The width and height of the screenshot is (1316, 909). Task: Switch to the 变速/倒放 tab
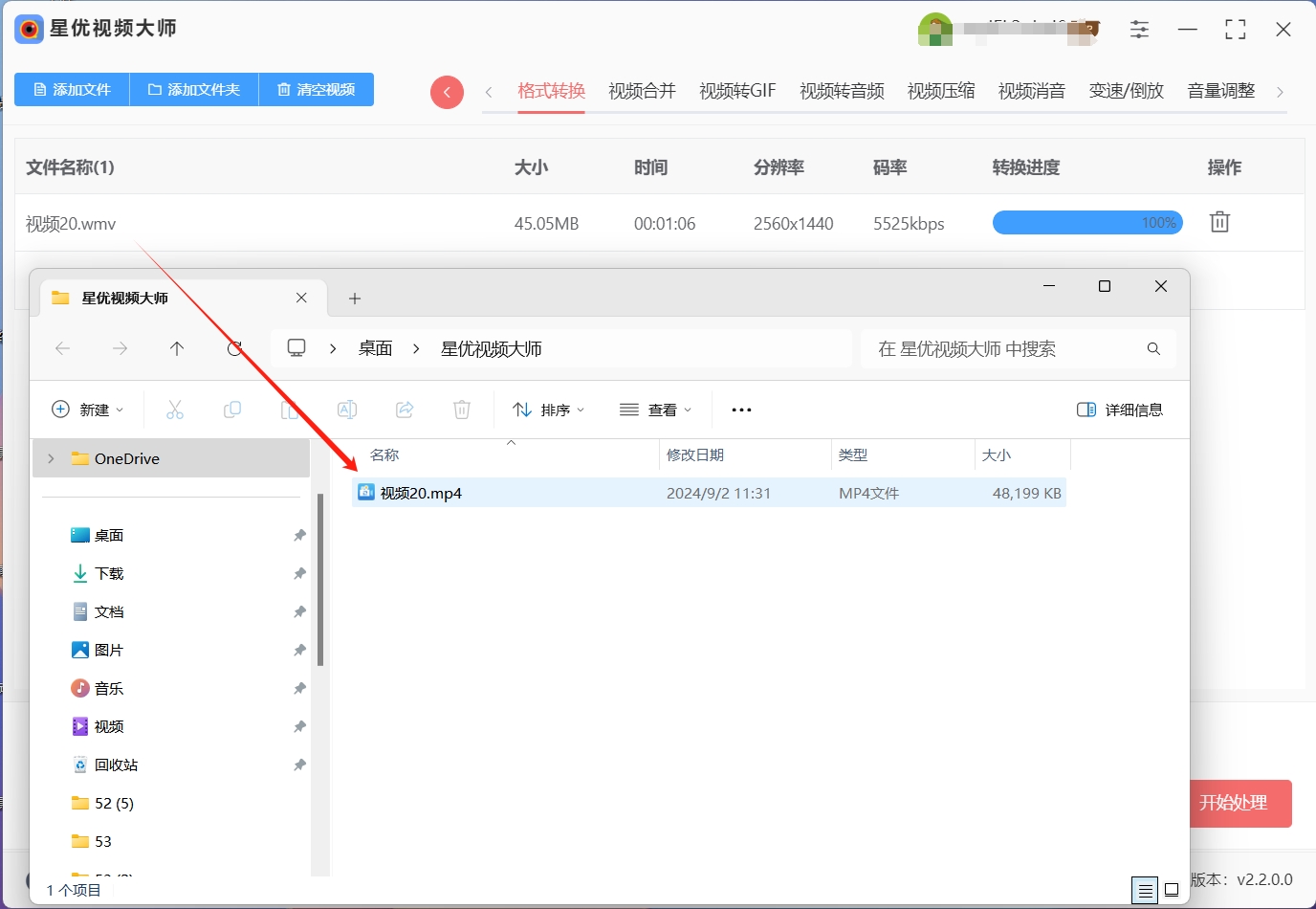pos(1127,91)
